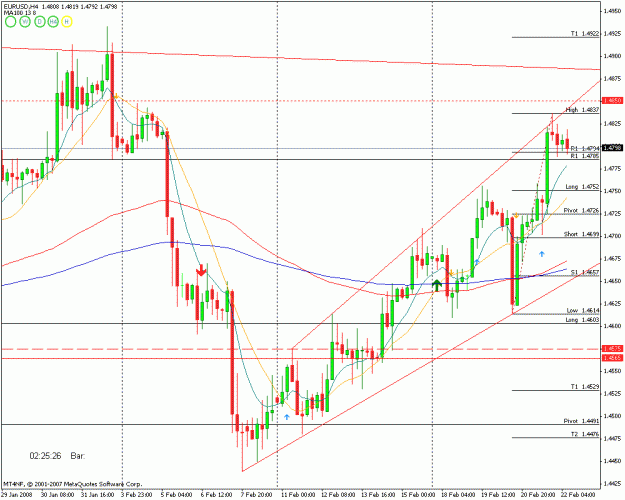Click the blank green circle timeframe indicator
625x500 pixels.
pos(11,22)
